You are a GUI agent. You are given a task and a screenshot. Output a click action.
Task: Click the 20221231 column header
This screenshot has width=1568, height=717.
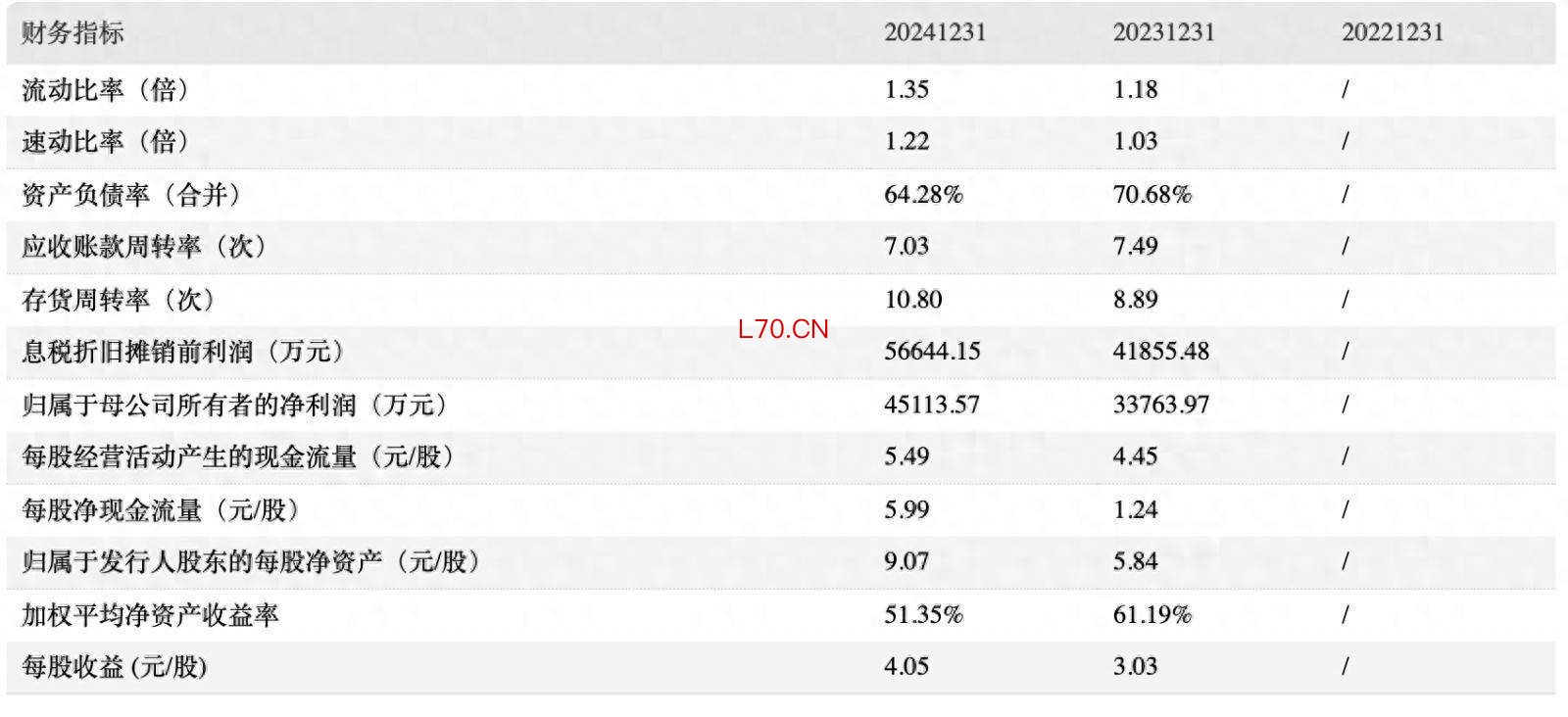tap(1392, 33)
